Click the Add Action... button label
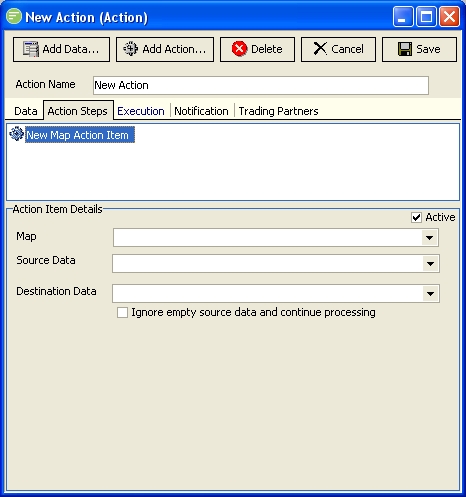The height and width of the screenshot is (497, 466). 174,49
